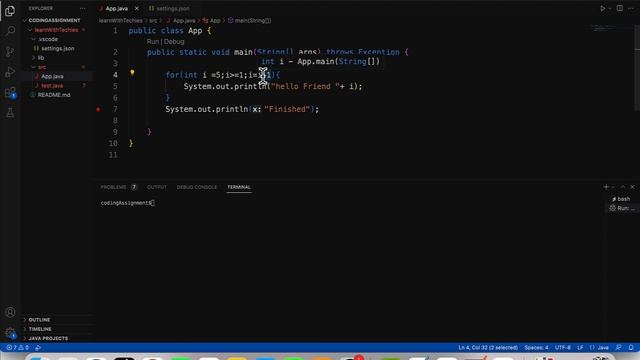Image resolution: width=640 pixels, height=360 pixels.
Task: Click the feedback icon in status bar
Action: [619, 348]
